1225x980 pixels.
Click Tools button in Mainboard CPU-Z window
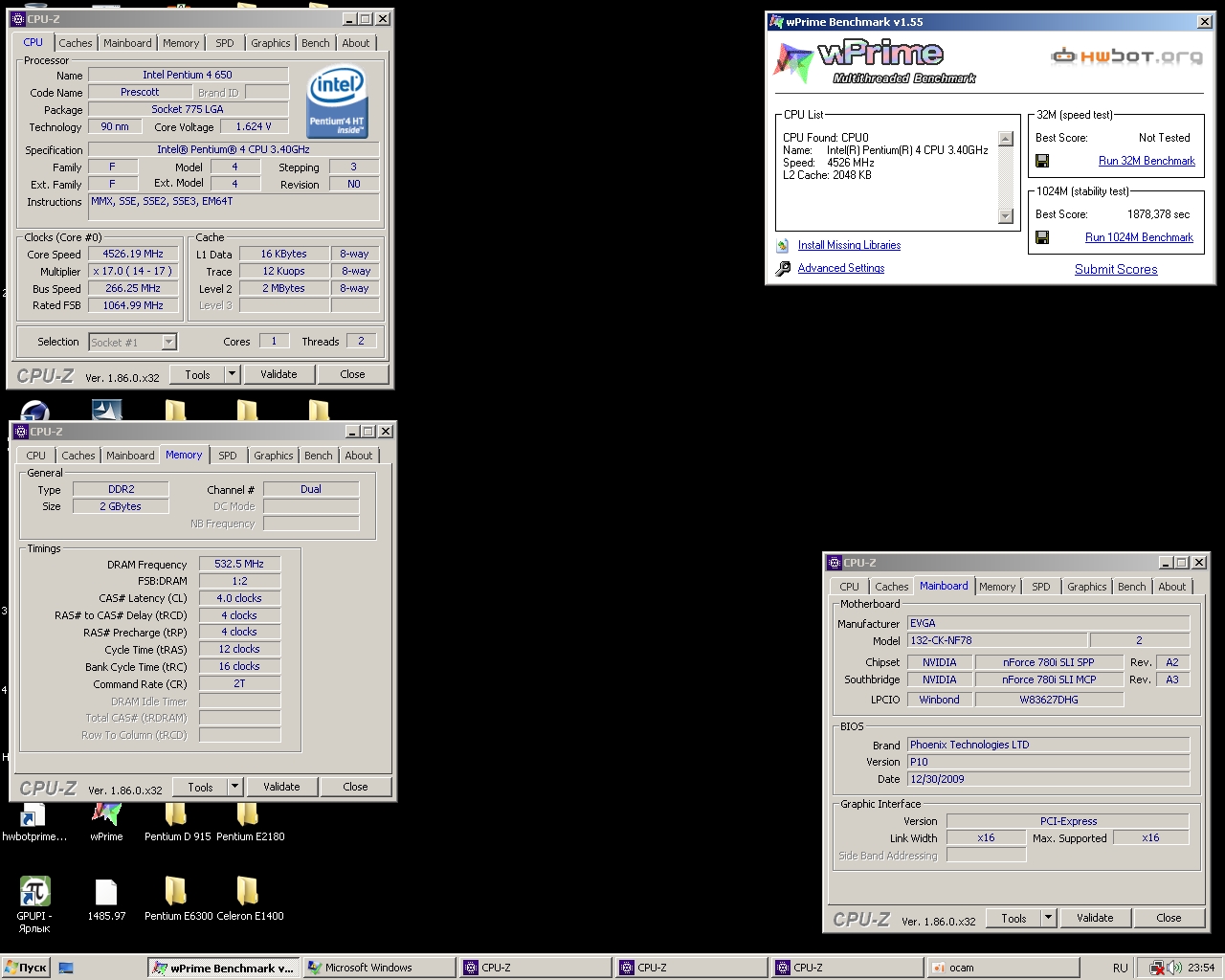1013,918
